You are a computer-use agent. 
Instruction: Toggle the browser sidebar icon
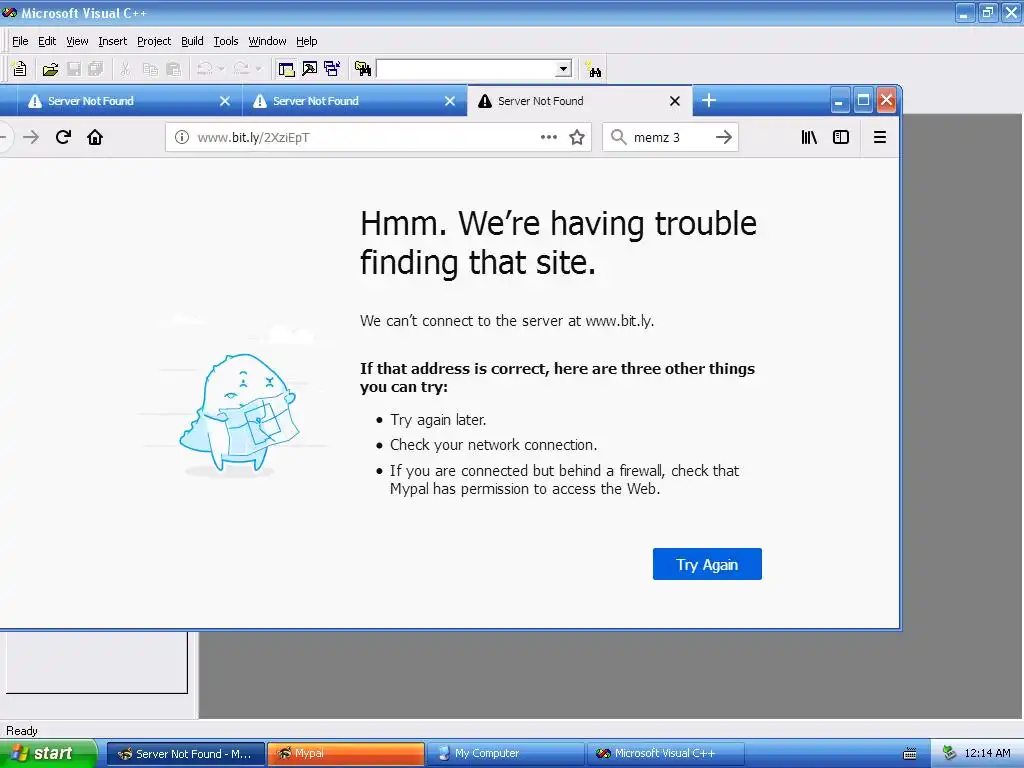click(x=841, y=137)
